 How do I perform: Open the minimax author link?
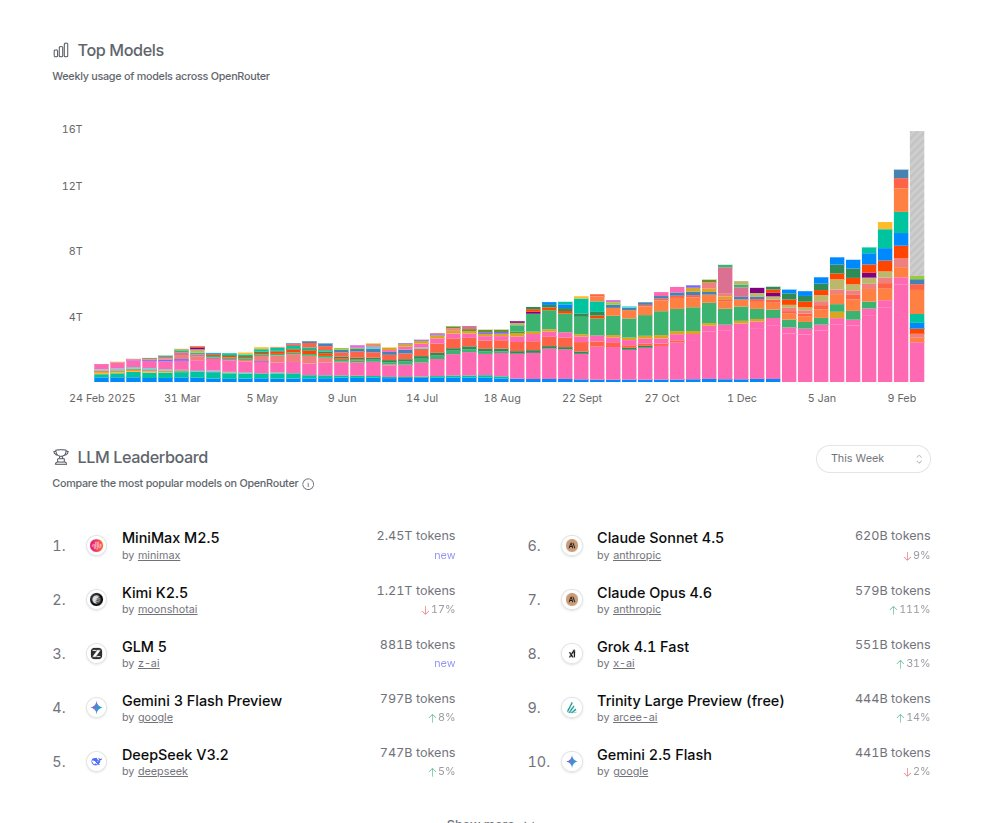tap(159, 556)
